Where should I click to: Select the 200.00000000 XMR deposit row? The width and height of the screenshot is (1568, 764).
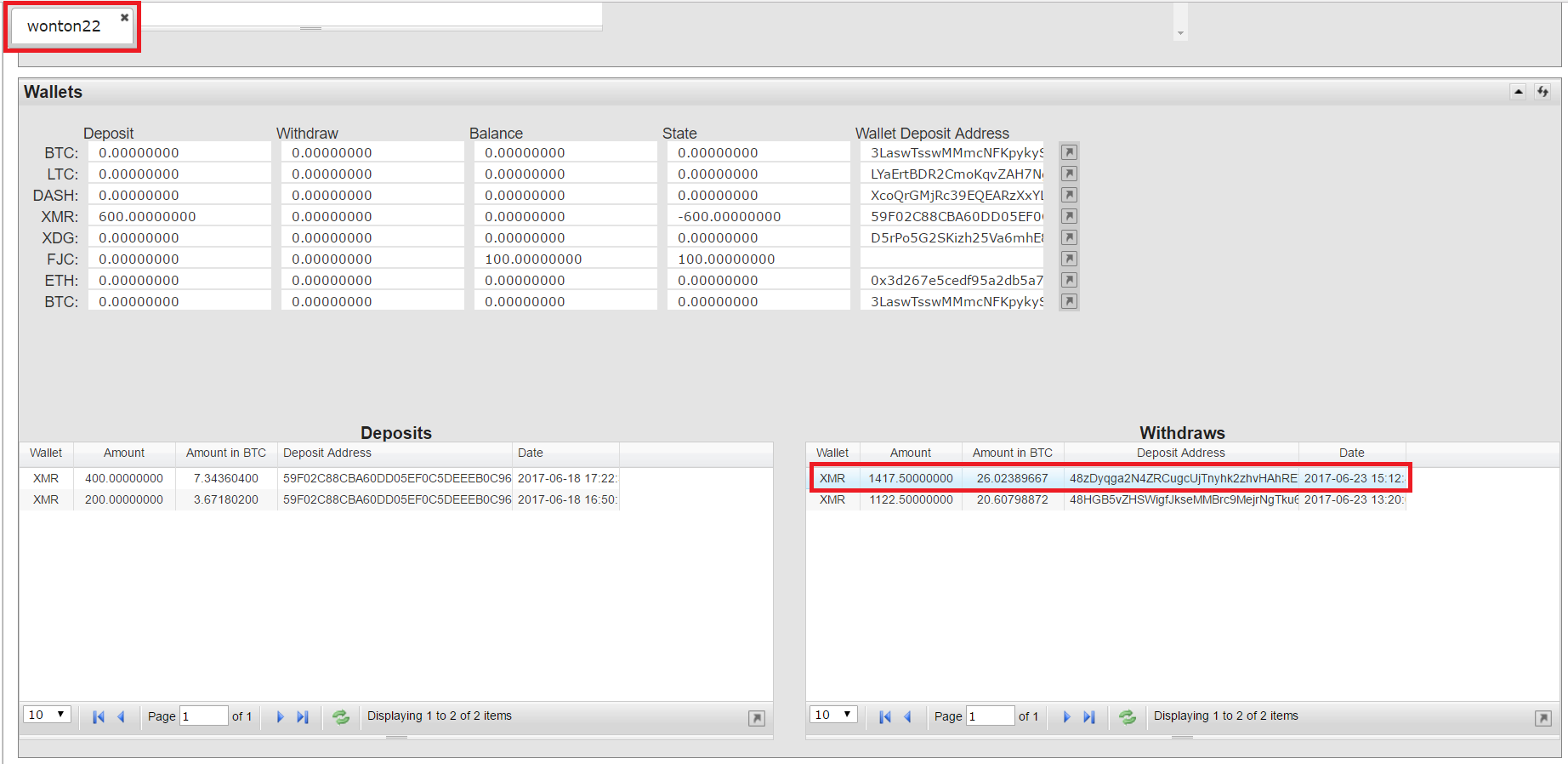click(x=320, y=499)
